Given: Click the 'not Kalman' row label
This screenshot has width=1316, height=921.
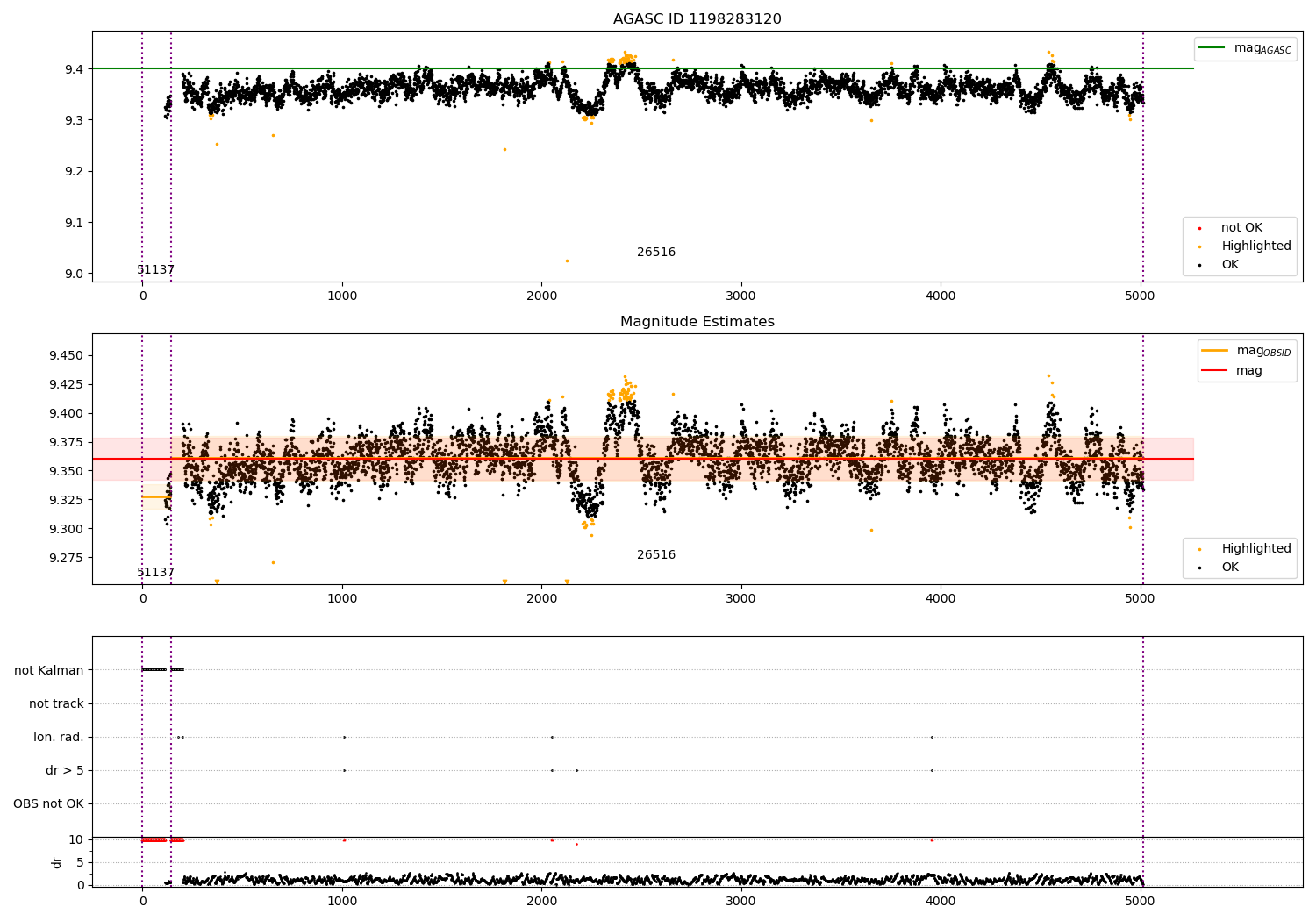Looking at the screenshot, I should pos(49,670).
